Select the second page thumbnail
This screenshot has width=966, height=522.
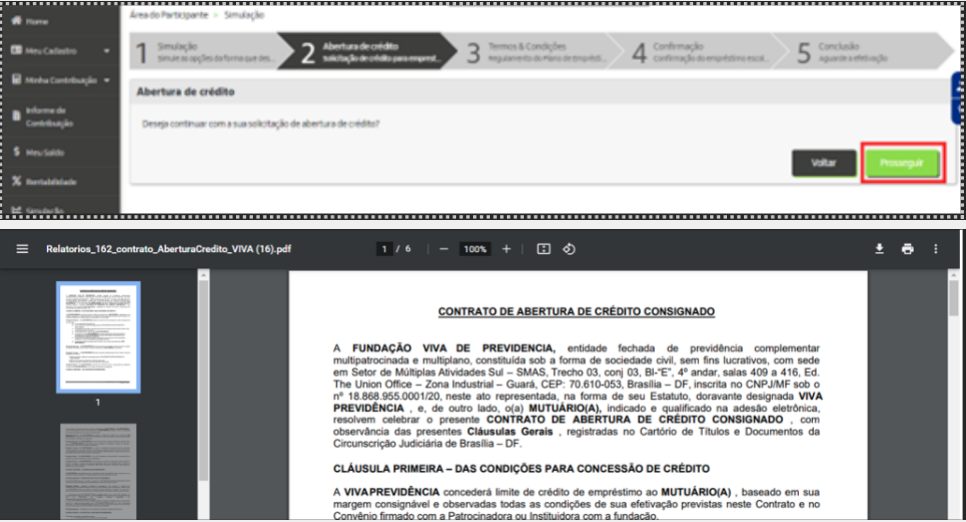click(x=99, y=471)
